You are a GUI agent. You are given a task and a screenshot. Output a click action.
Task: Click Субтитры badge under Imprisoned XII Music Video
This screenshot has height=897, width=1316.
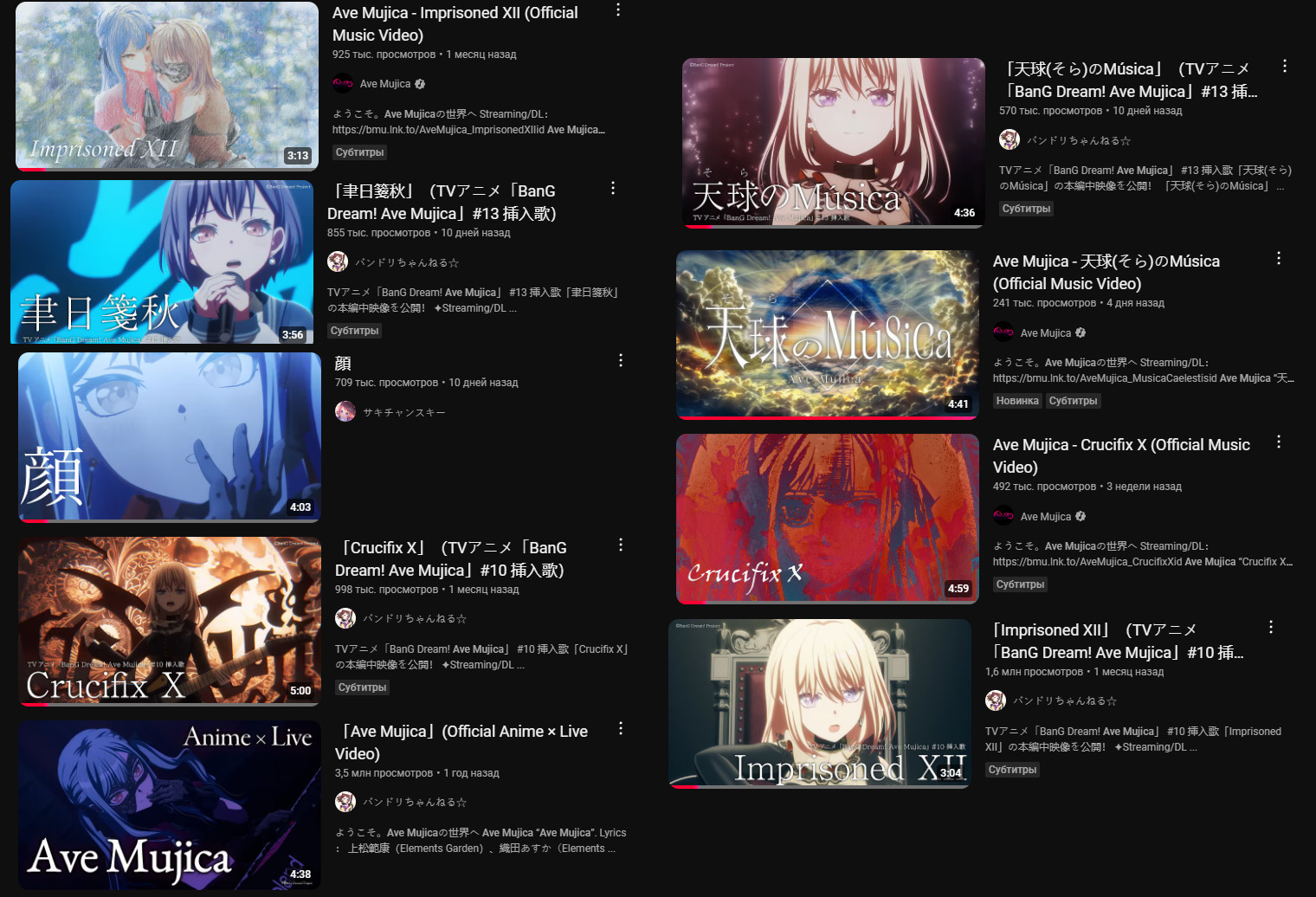coord(359,152)
